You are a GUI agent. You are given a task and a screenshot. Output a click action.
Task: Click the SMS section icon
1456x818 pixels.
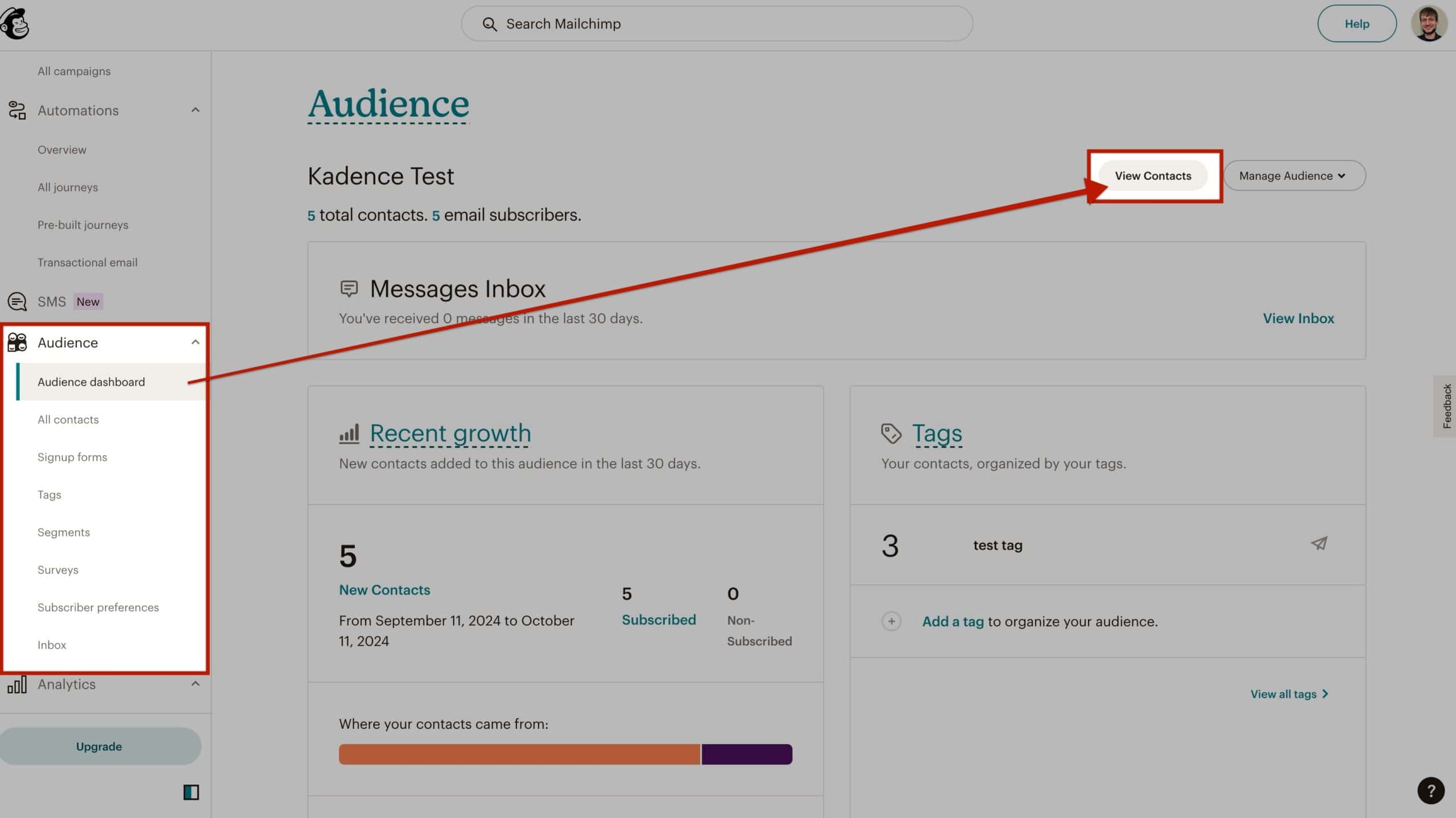(17, 301)
